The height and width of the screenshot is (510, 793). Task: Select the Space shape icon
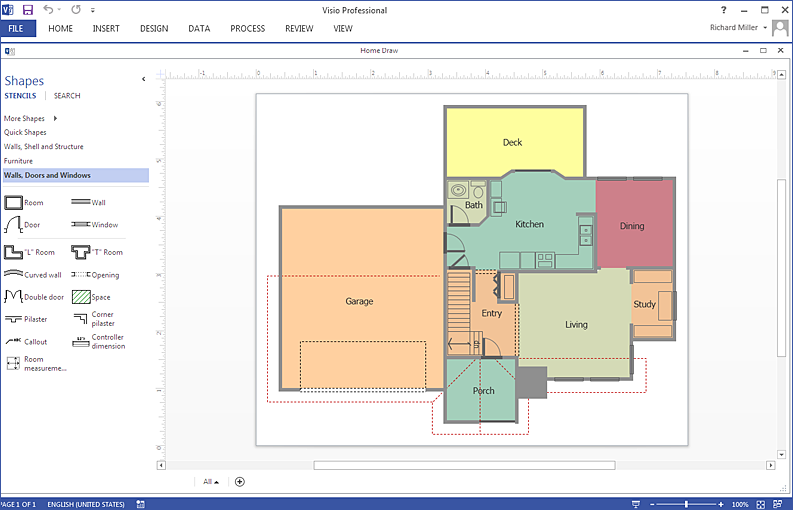(x=81, y=297)
